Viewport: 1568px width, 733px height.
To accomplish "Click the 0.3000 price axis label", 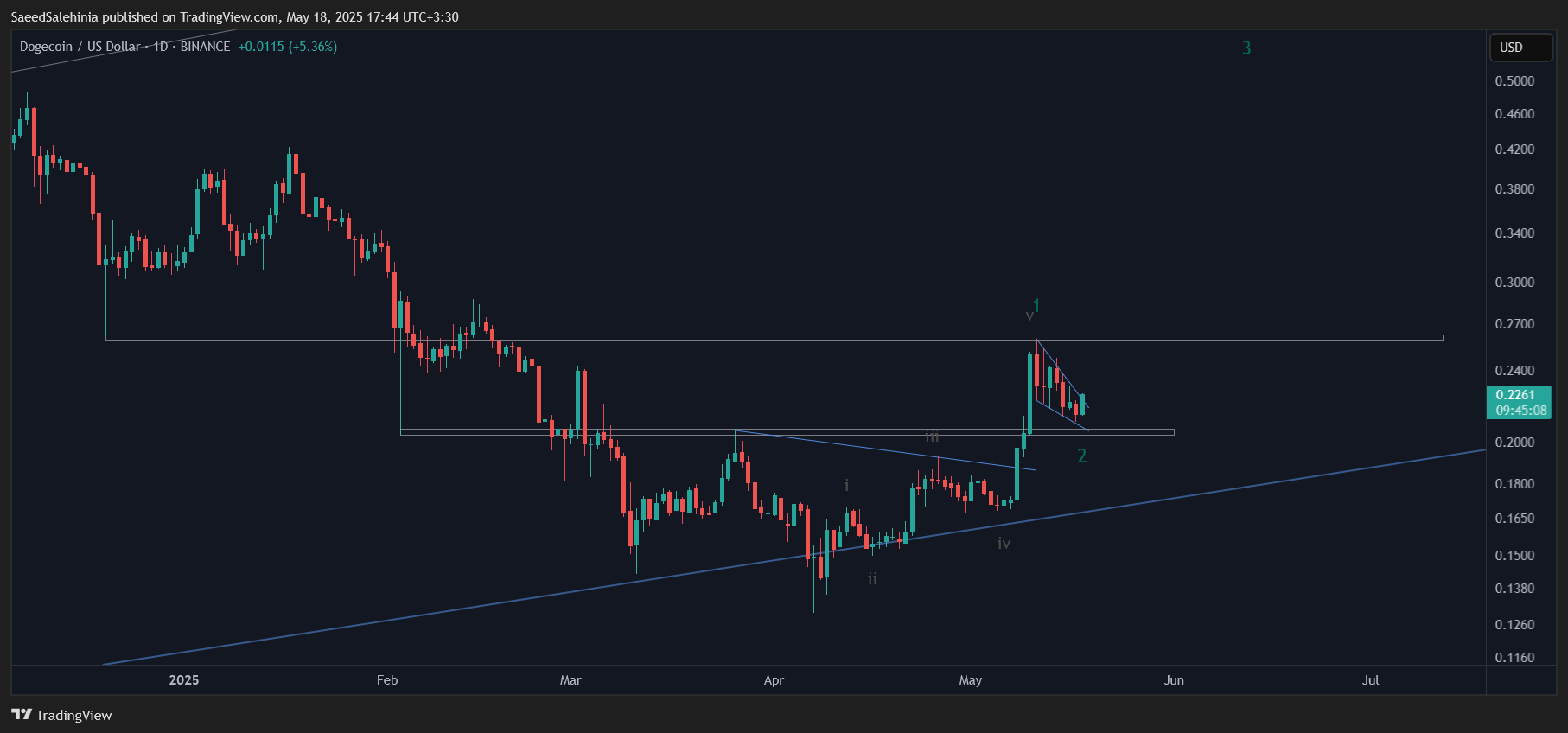I will 1514,283.
